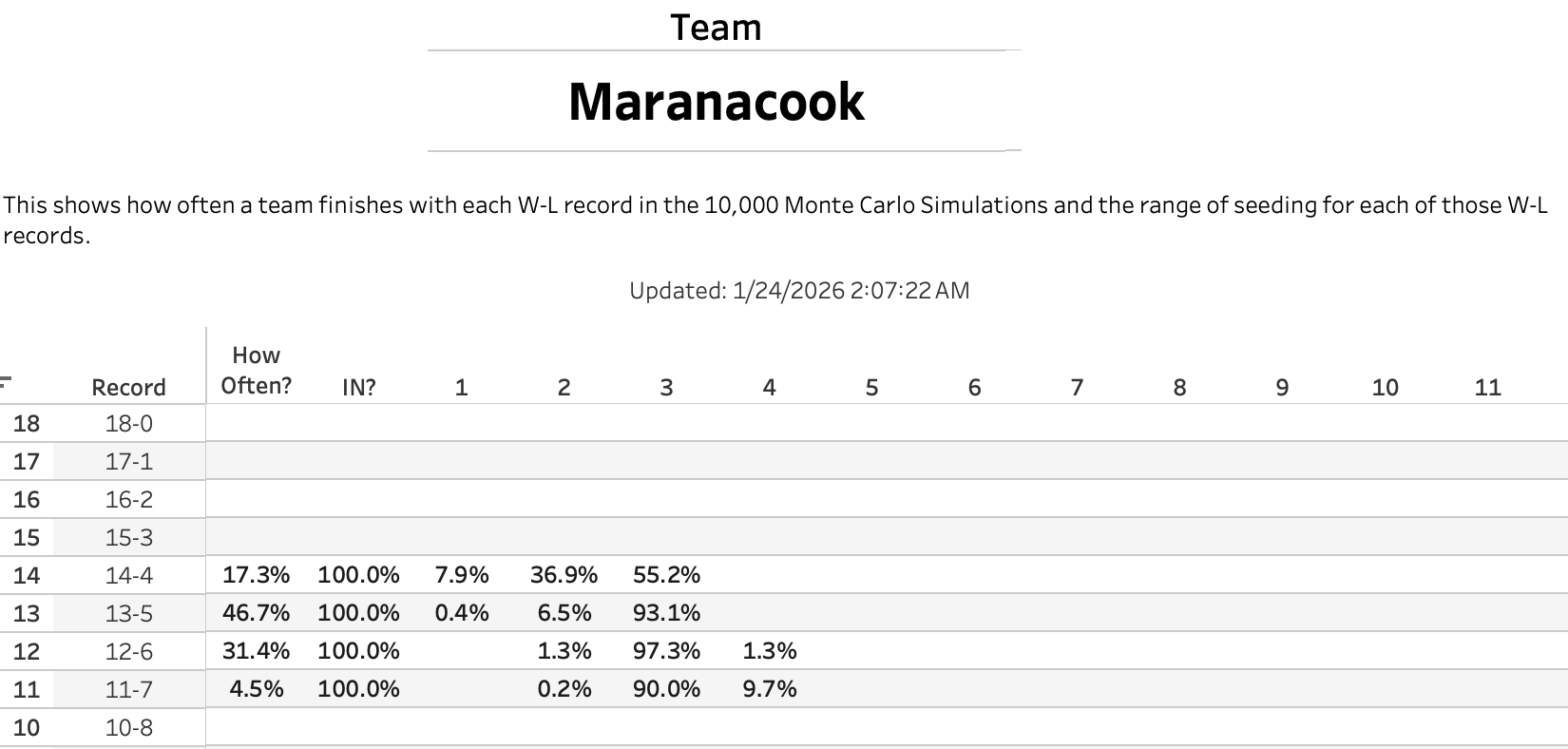
Task: Click the 36.9% seed 2 cell
Action: 564,575
